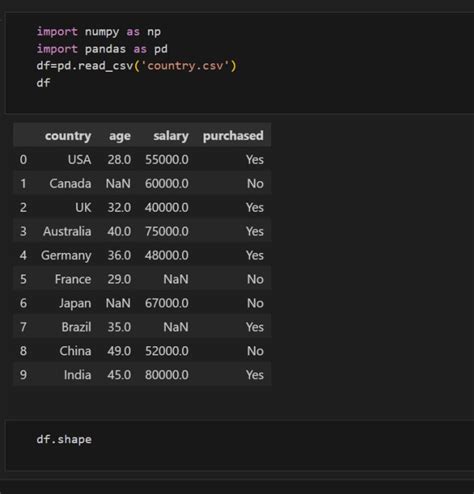Select the Australia country cell

(x=67, y=231)
